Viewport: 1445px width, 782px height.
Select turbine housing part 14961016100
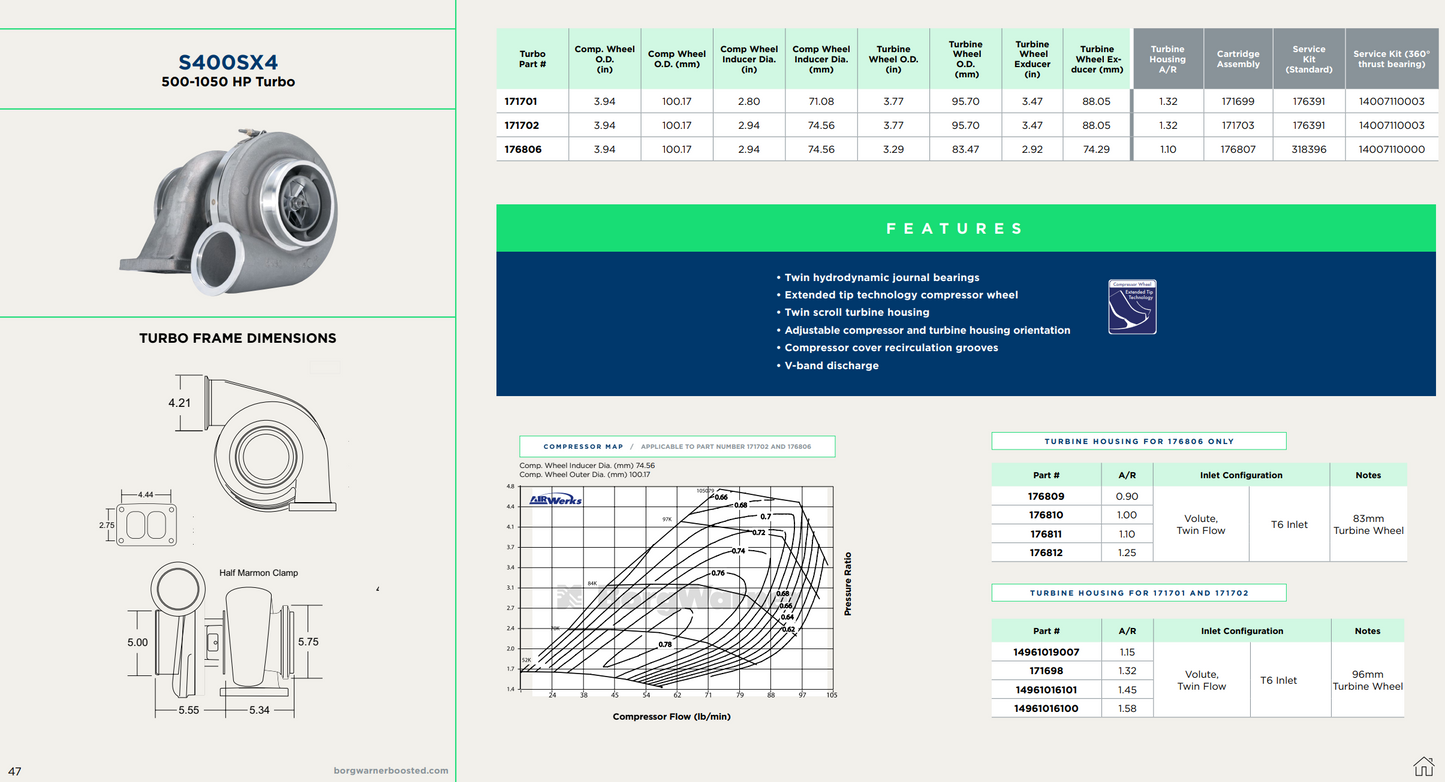pyautogui.click(x=1046, y=708)
